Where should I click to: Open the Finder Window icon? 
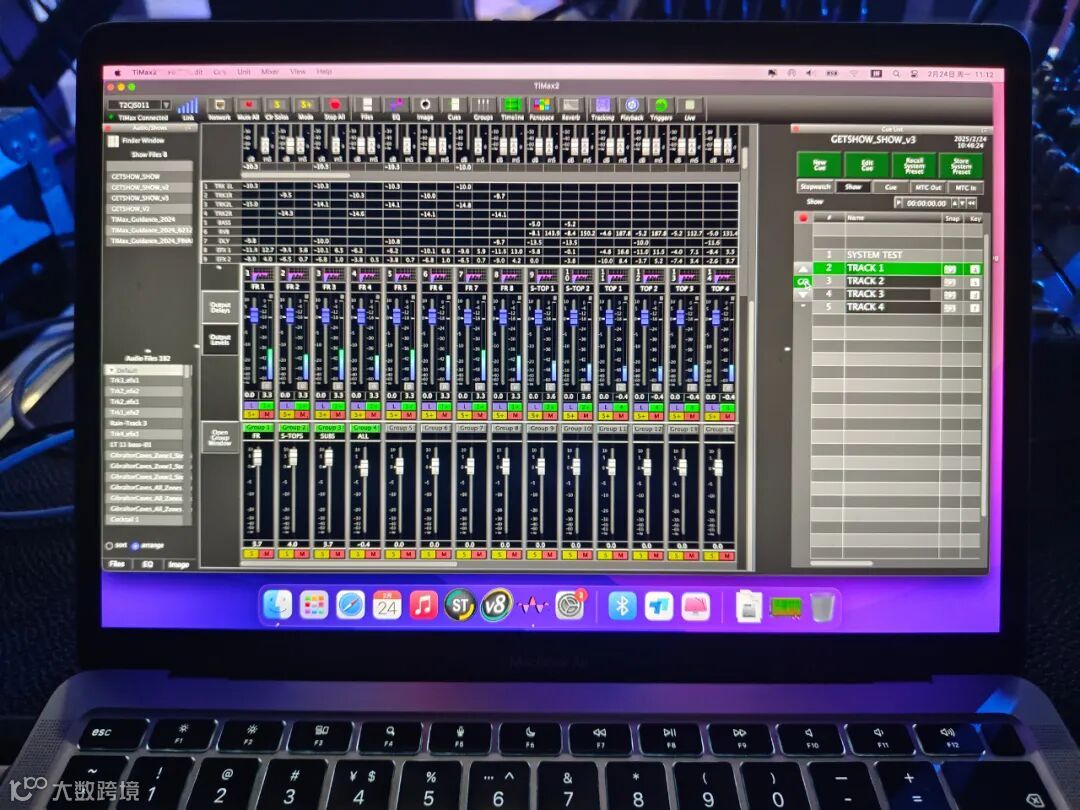(113, 141)
